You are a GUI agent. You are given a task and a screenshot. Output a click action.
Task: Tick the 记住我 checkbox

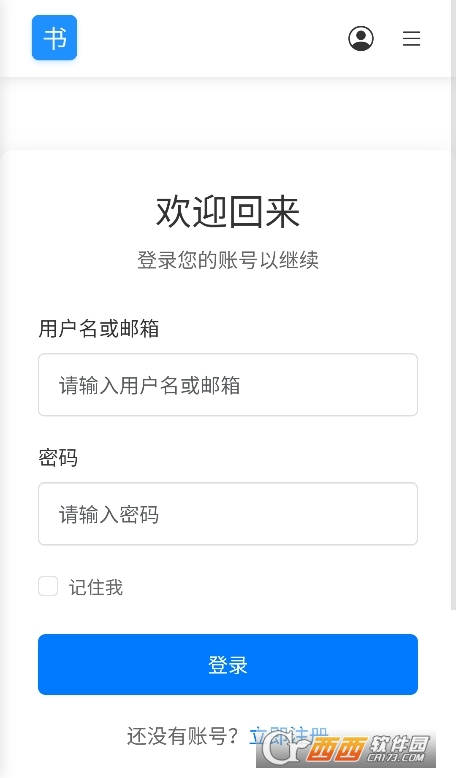tap(48, 586)
